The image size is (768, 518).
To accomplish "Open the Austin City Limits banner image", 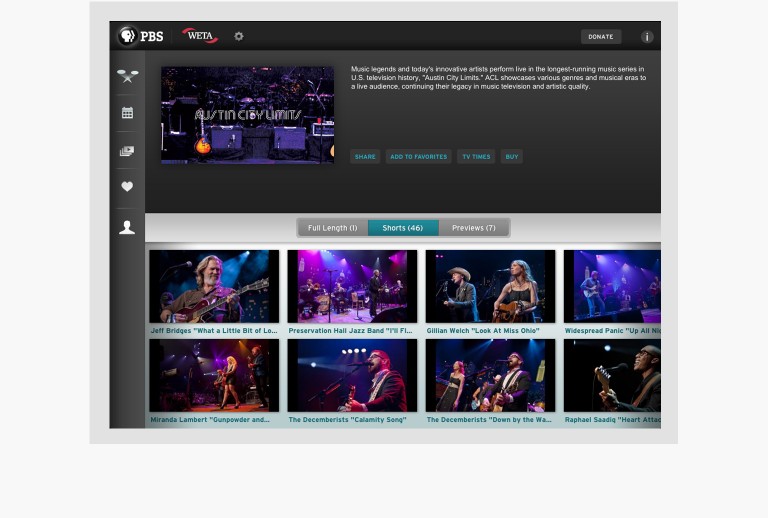I will point(247,115).
